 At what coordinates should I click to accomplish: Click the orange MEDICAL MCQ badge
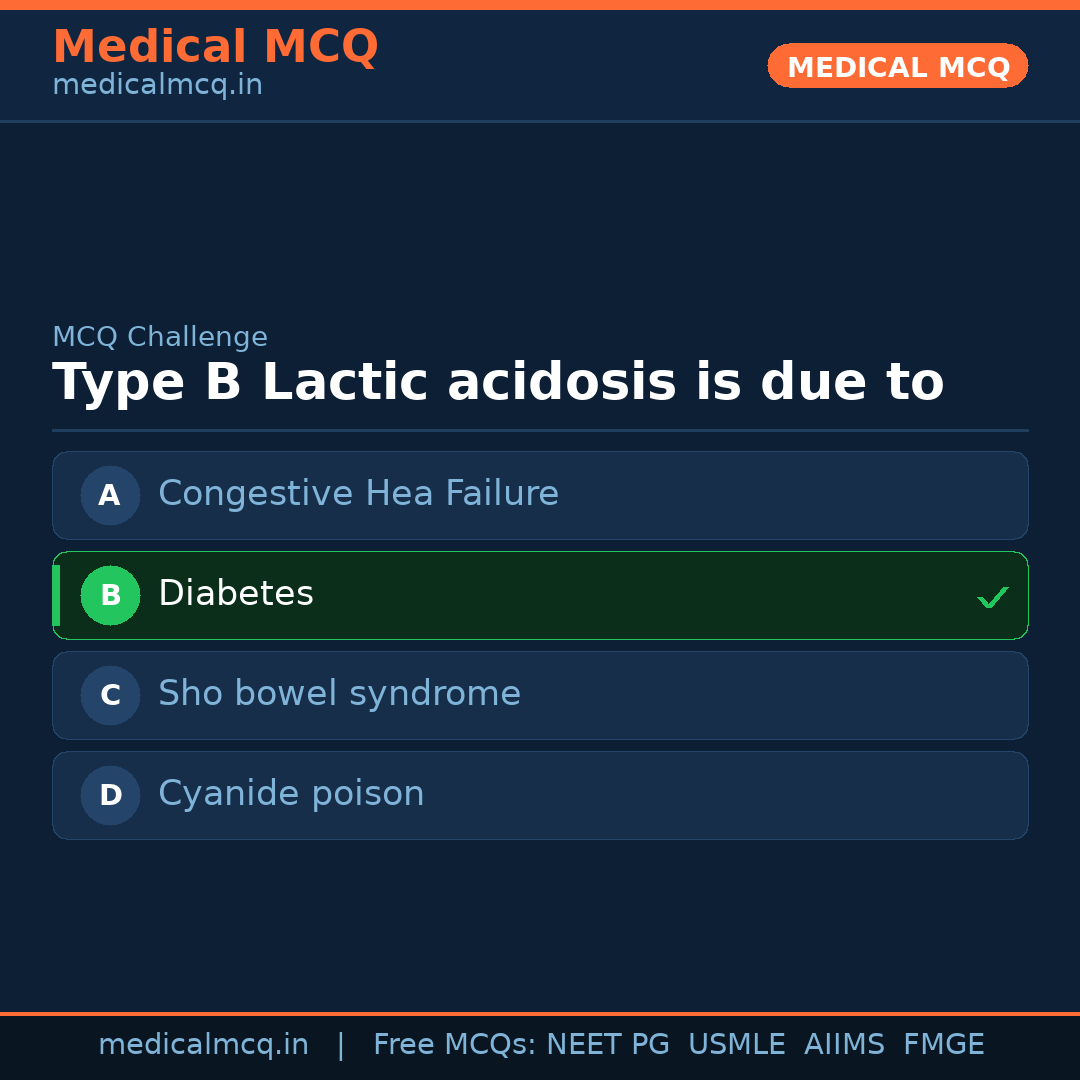[x=897, y=66]
